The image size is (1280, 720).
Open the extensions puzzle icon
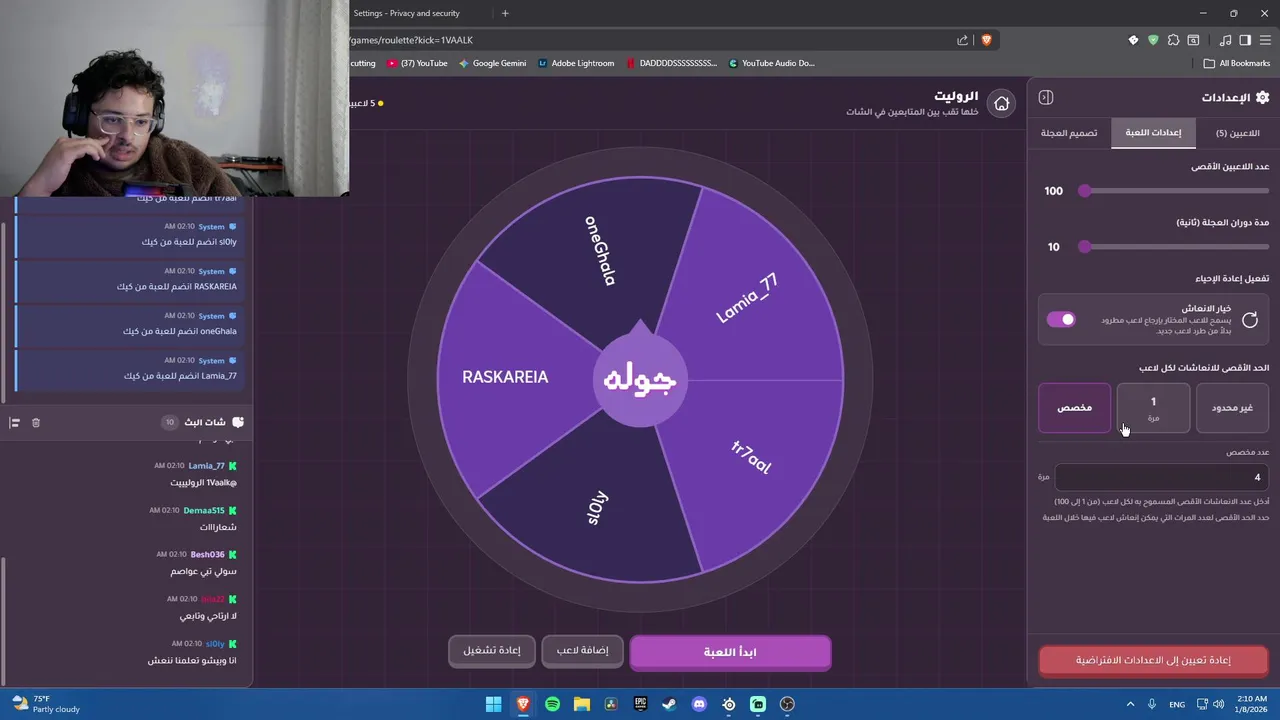point(1173,40)
